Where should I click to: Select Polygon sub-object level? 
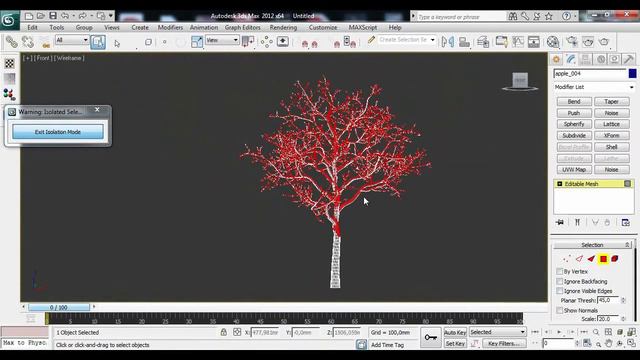click(603, 259)
